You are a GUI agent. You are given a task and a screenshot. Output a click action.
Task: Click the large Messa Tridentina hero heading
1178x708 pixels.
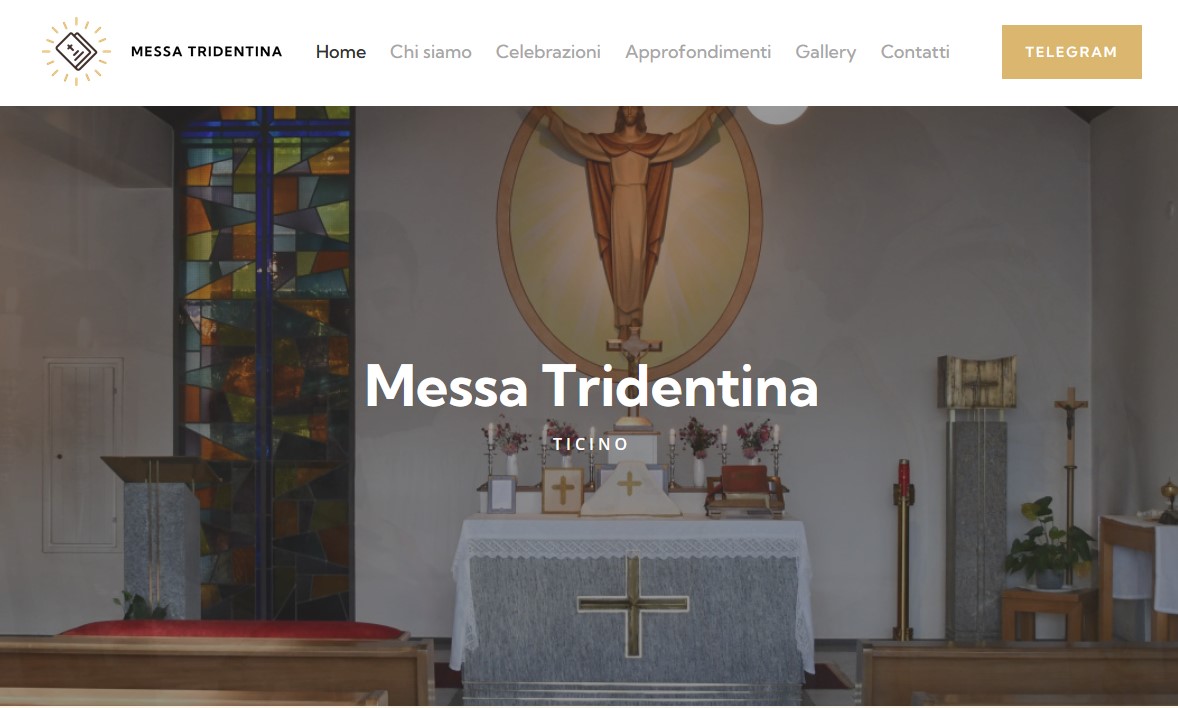click(591, 386)
